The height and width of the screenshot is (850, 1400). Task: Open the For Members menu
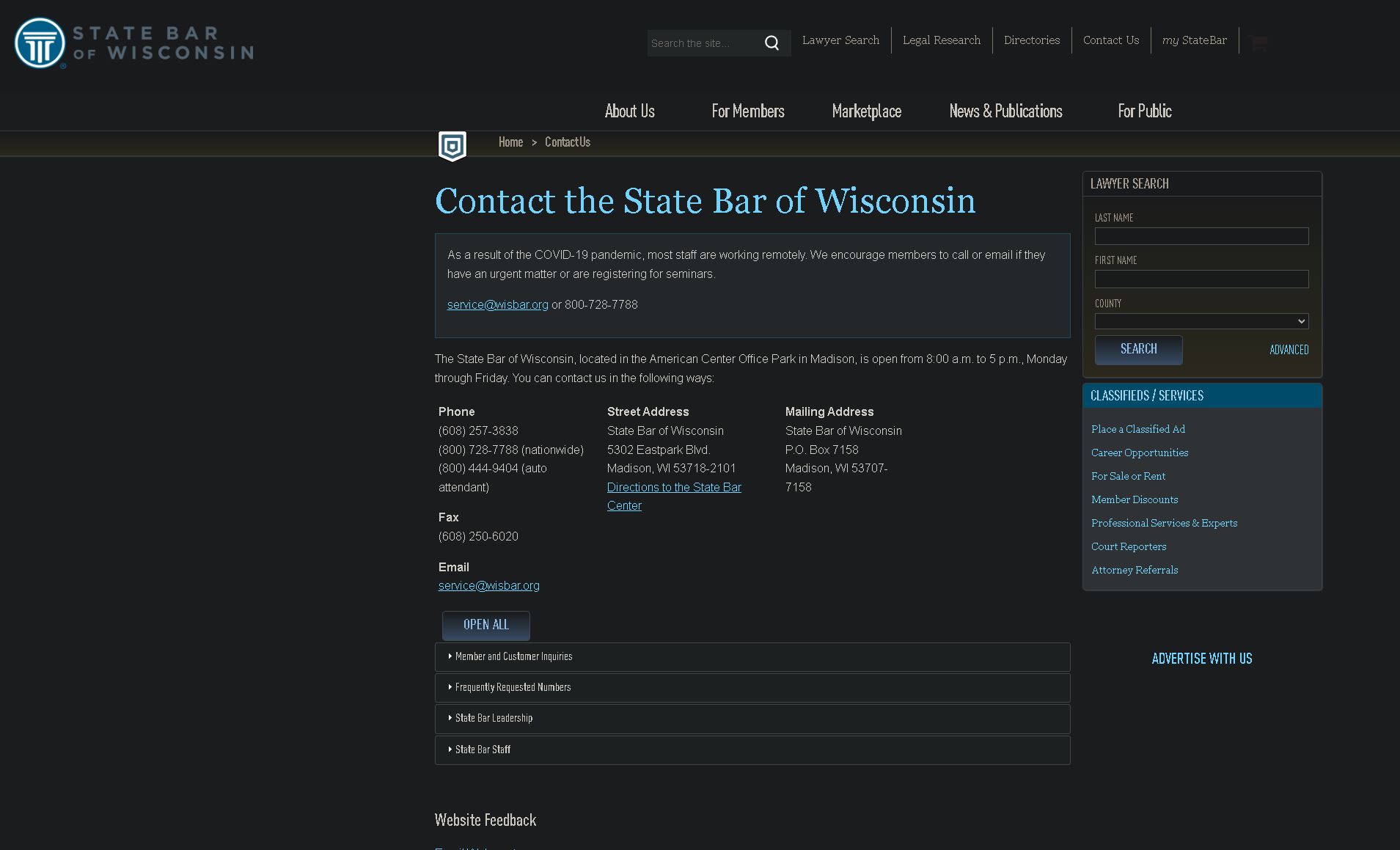[x=747, y=111]
